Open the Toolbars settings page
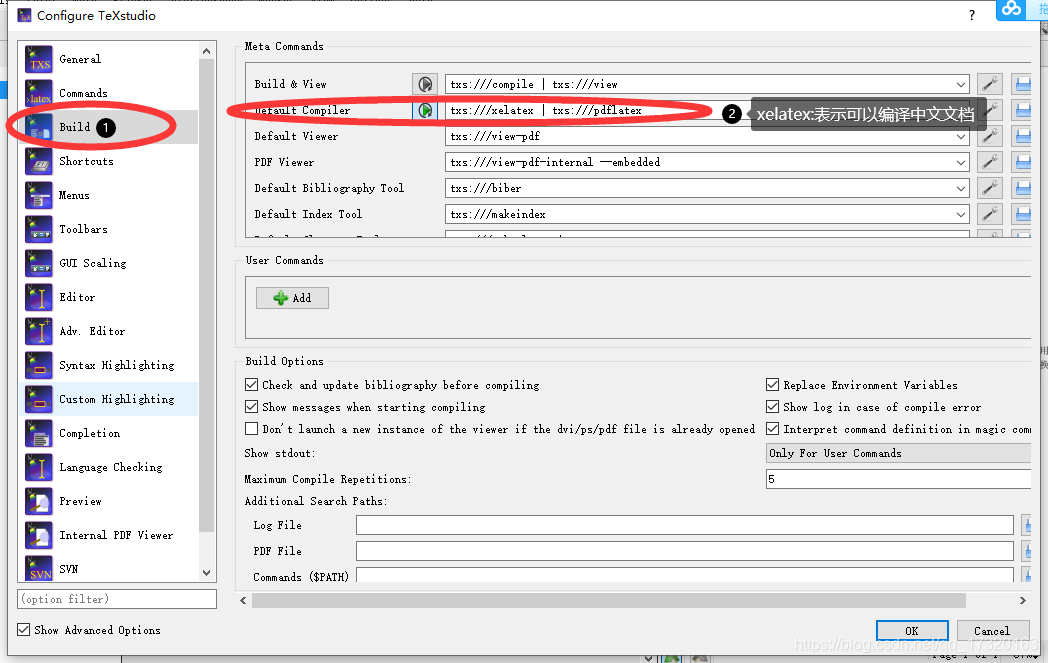Image resolution: width=1048 pixels, height=663 pixels. (110, 229)
